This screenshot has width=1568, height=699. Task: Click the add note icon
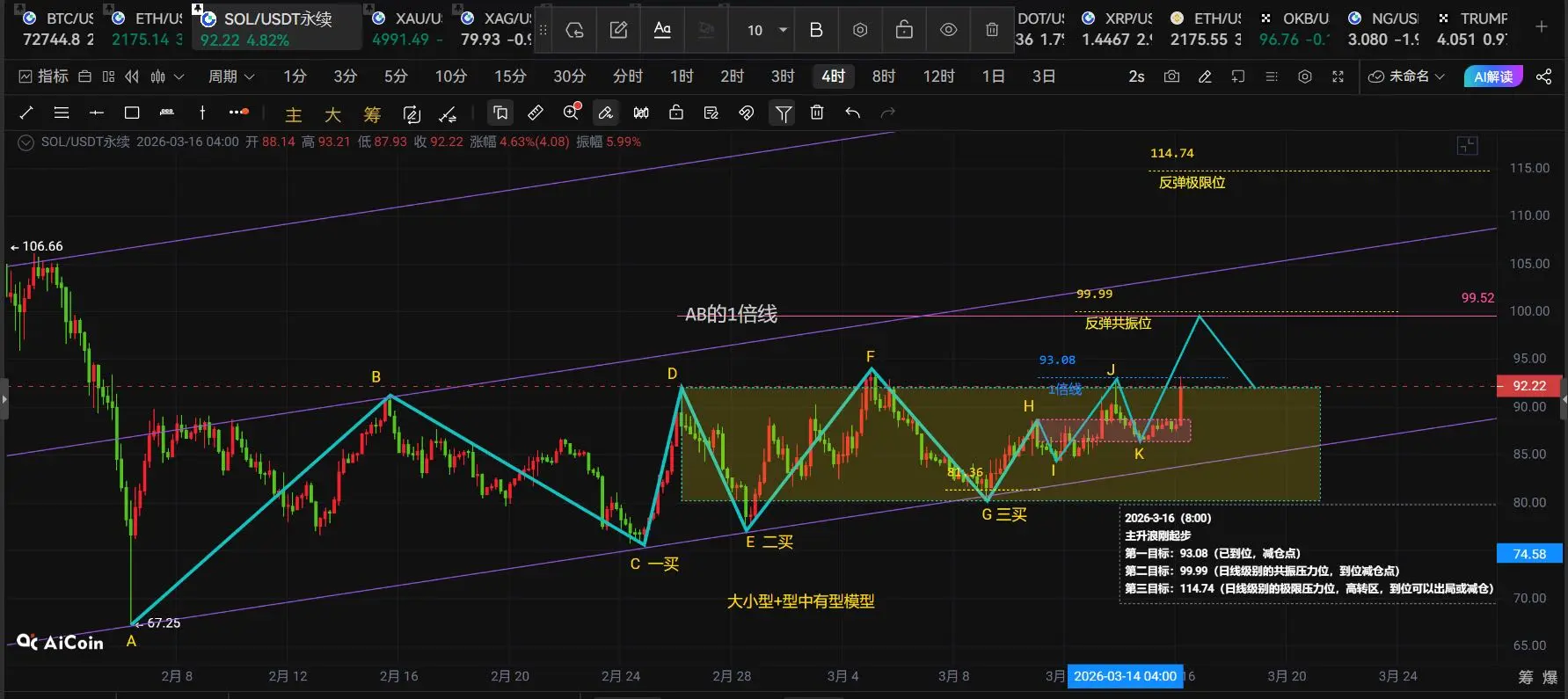tap(1238, 76)
